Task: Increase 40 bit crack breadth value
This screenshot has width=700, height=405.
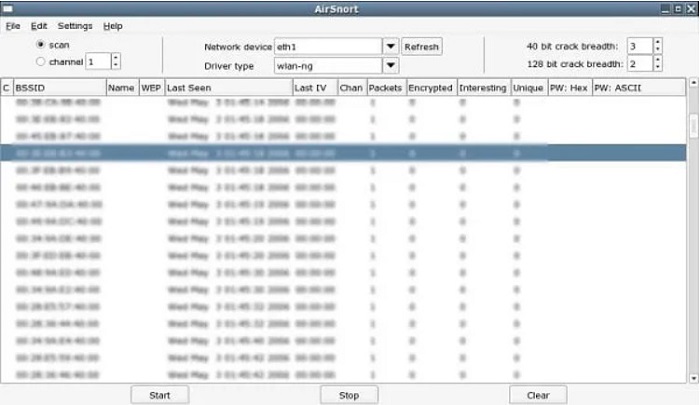Action: [x=658, y=42]
